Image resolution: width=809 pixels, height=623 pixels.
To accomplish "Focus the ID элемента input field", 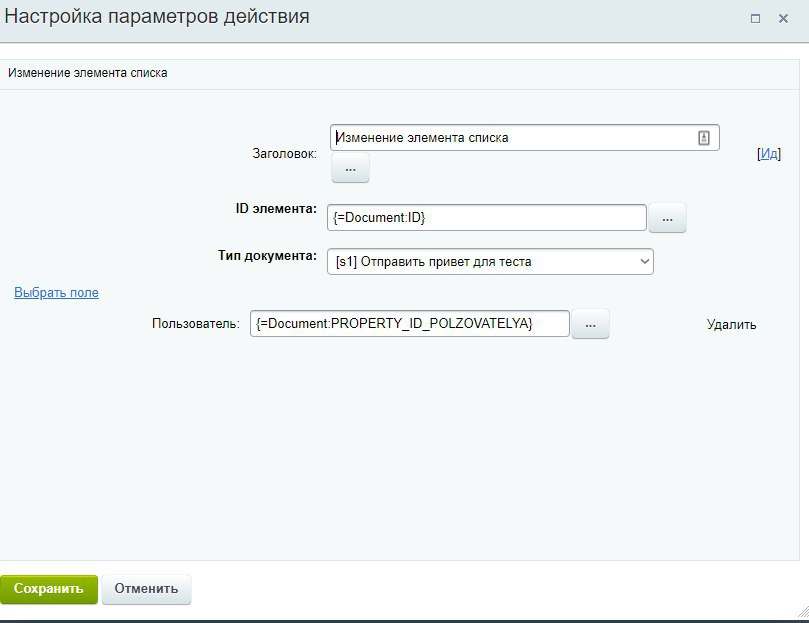I will point(487,218).
